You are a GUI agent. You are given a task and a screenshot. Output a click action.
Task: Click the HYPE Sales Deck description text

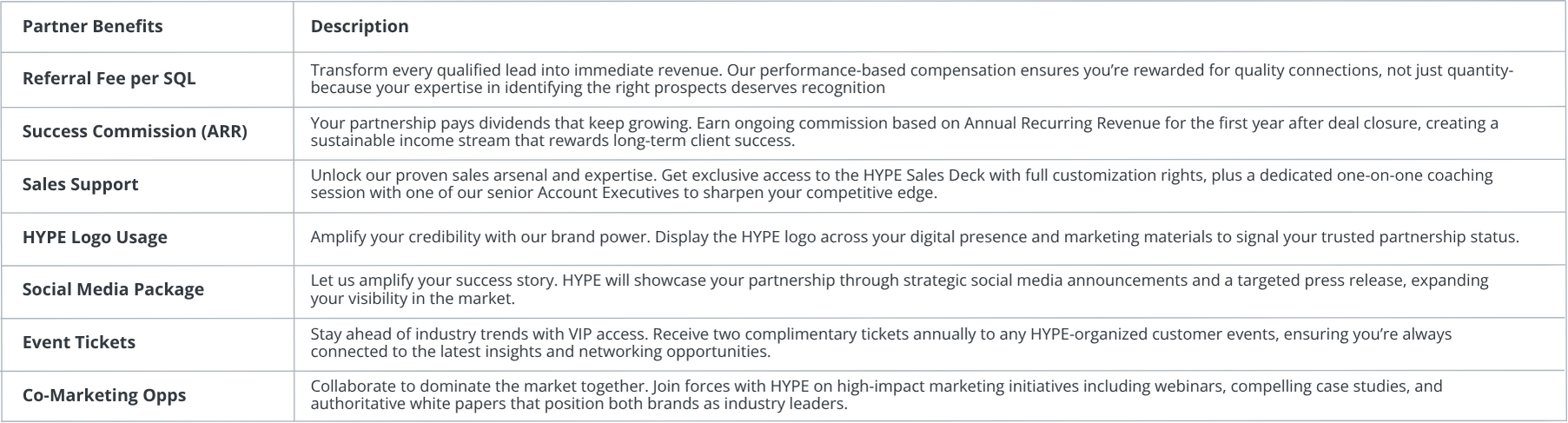902,184
